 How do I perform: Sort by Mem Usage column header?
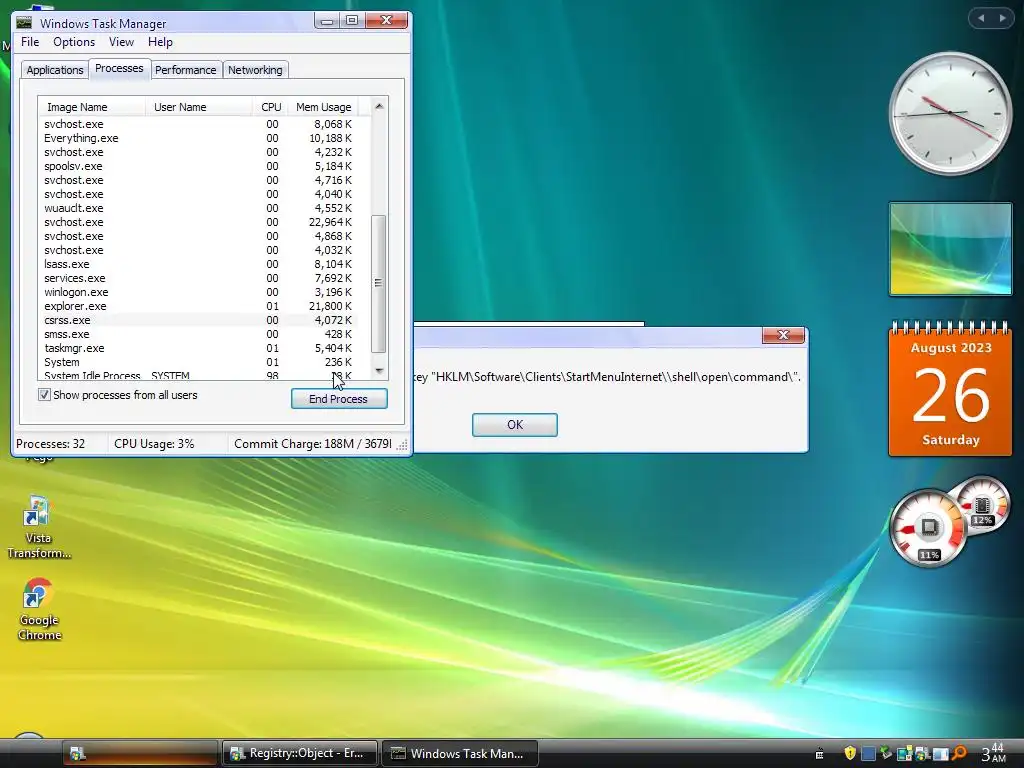pyautogui.click(x=323, y=107)
